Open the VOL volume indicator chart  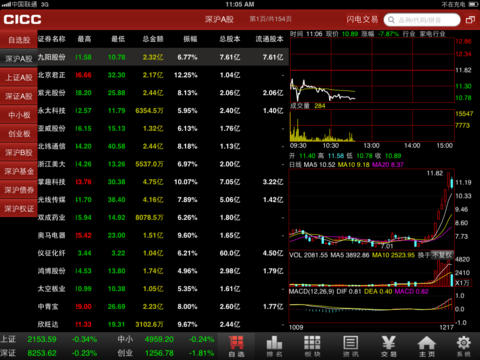coord(371,273)
